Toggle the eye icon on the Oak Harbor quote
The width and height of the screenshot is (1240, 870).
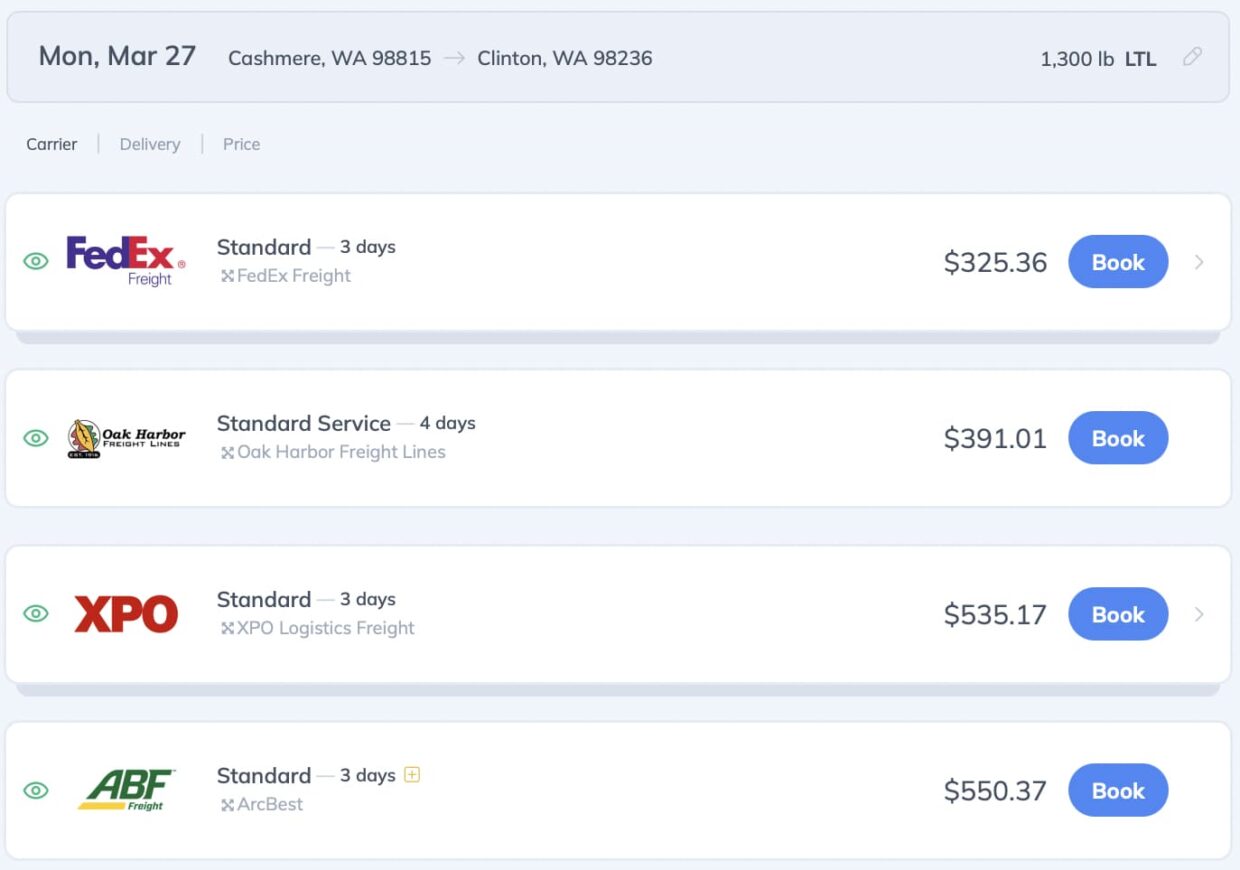[x=36, y=437]
